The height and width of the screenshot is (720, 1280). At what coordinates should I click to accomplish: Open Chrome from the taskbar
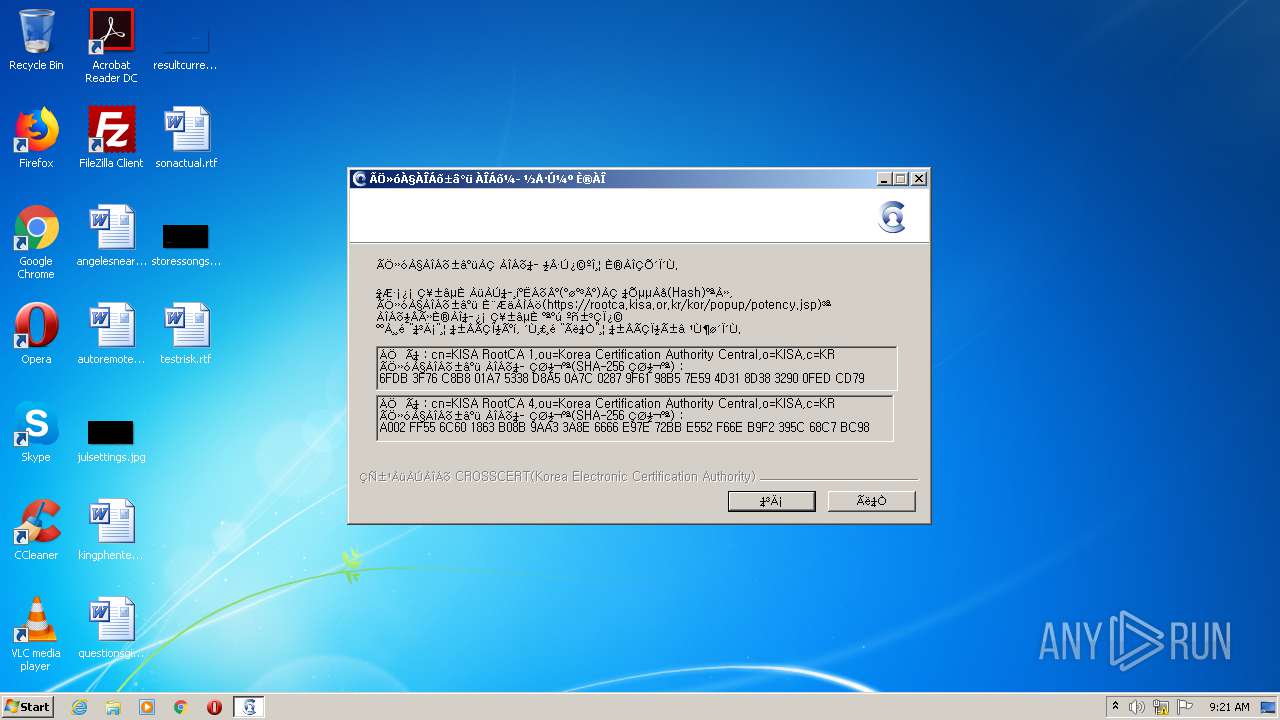point(181,707)
